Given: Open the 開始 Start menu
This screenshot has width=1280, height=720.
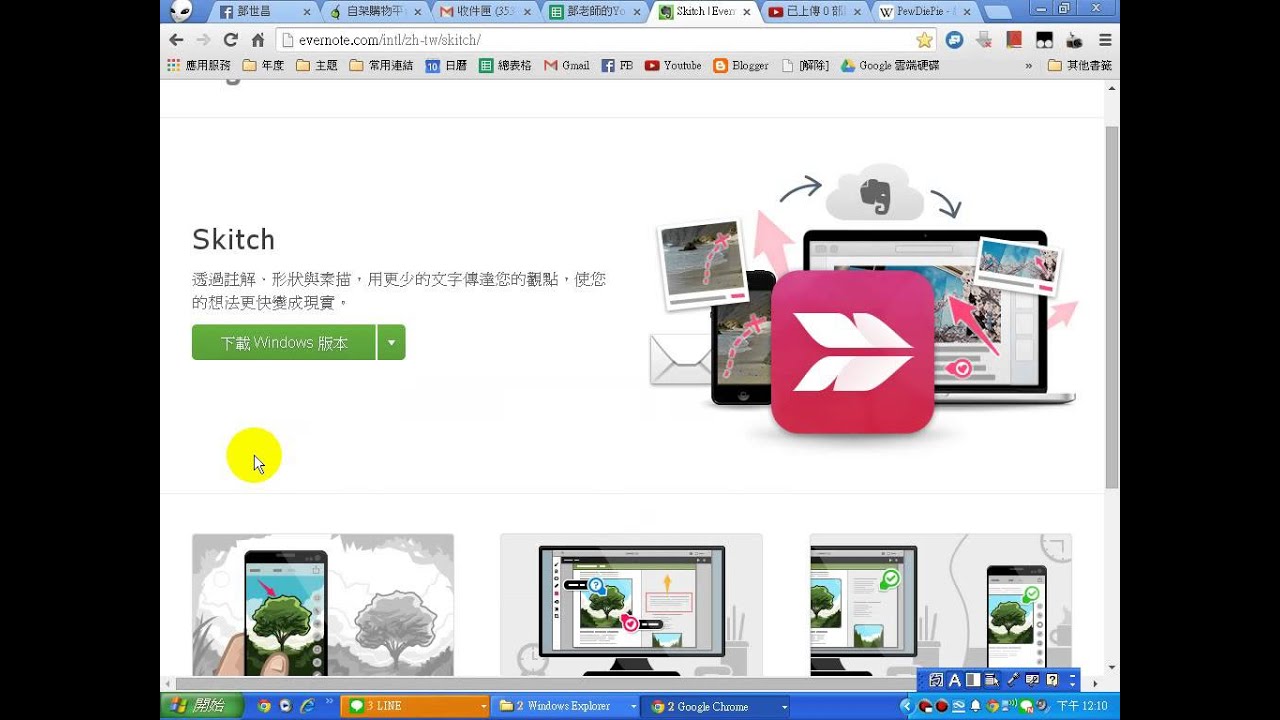Looking at the screenshot, I should click(x=200, y=706).
